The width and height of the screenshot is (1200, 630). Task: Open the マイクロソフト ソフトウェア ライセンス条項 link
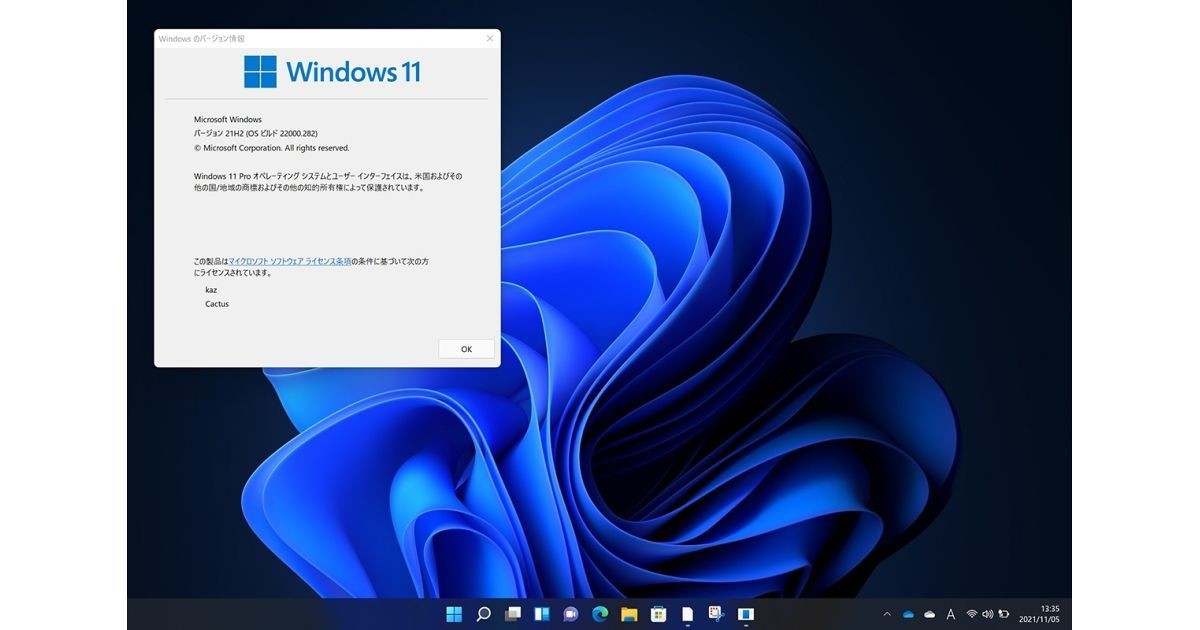(x=290, y=261)
